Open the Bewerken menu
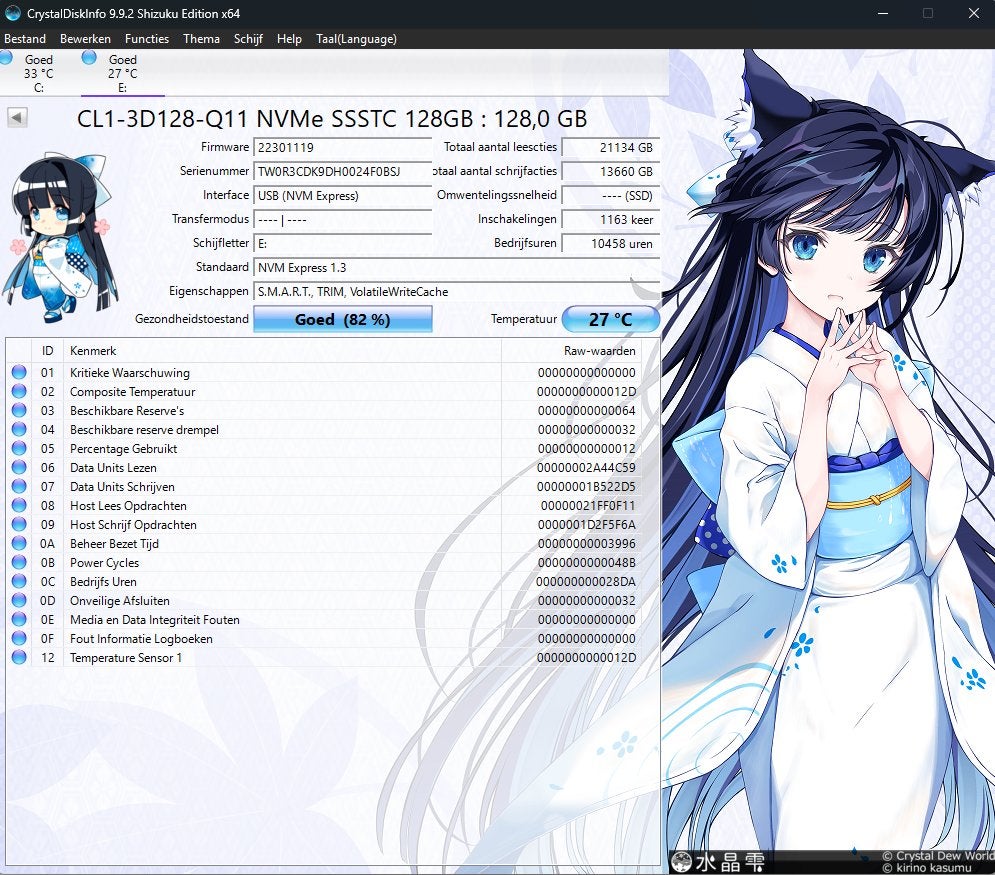This screenshot has height=875, width=995. [85, 39]
